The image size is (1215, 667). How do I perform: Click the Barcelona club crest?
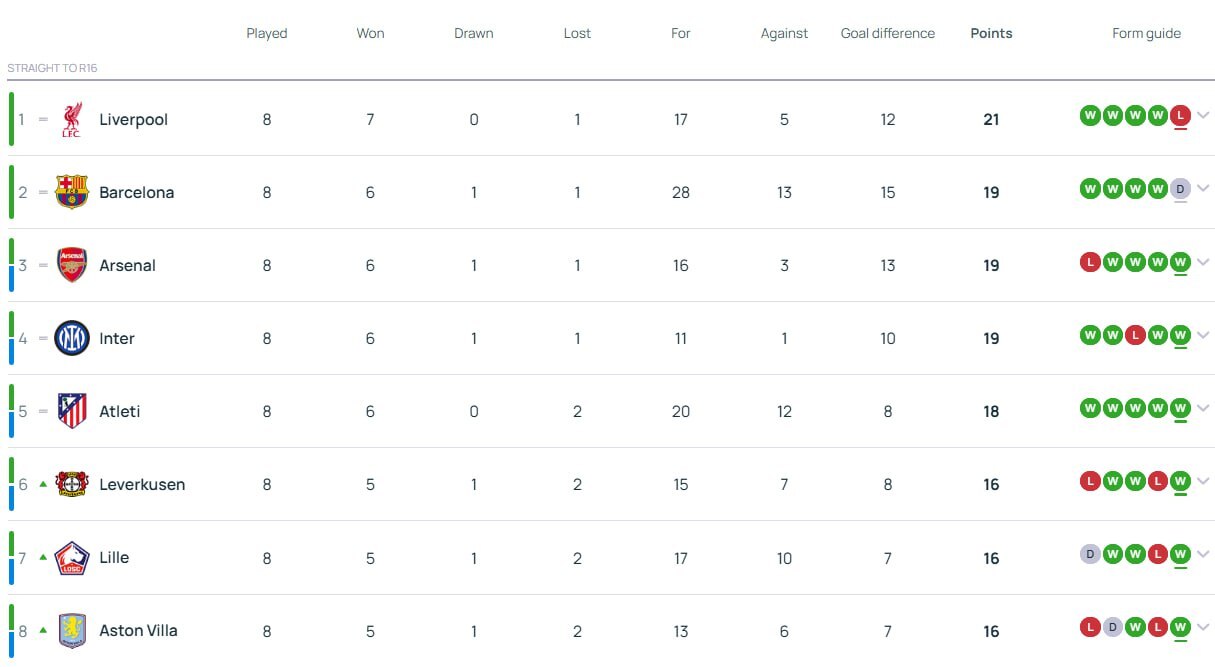(72, 192)
